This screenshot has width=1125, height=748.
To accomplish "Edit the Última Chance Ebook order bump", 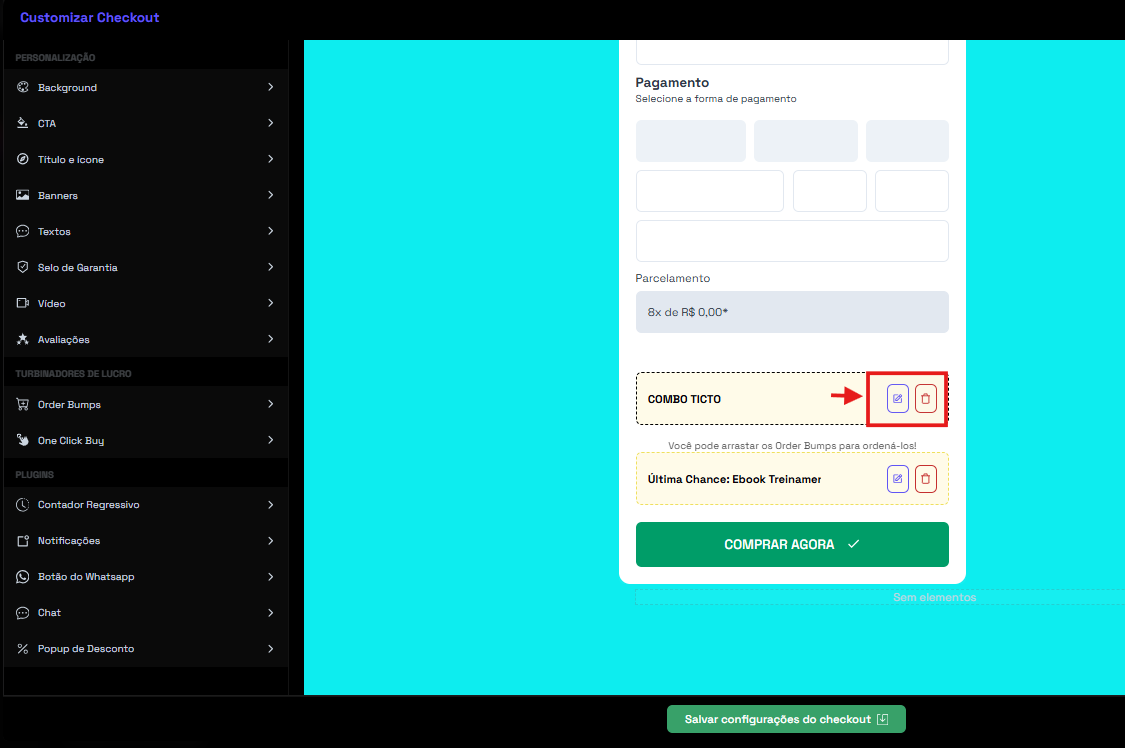I will tap(897, 479).
